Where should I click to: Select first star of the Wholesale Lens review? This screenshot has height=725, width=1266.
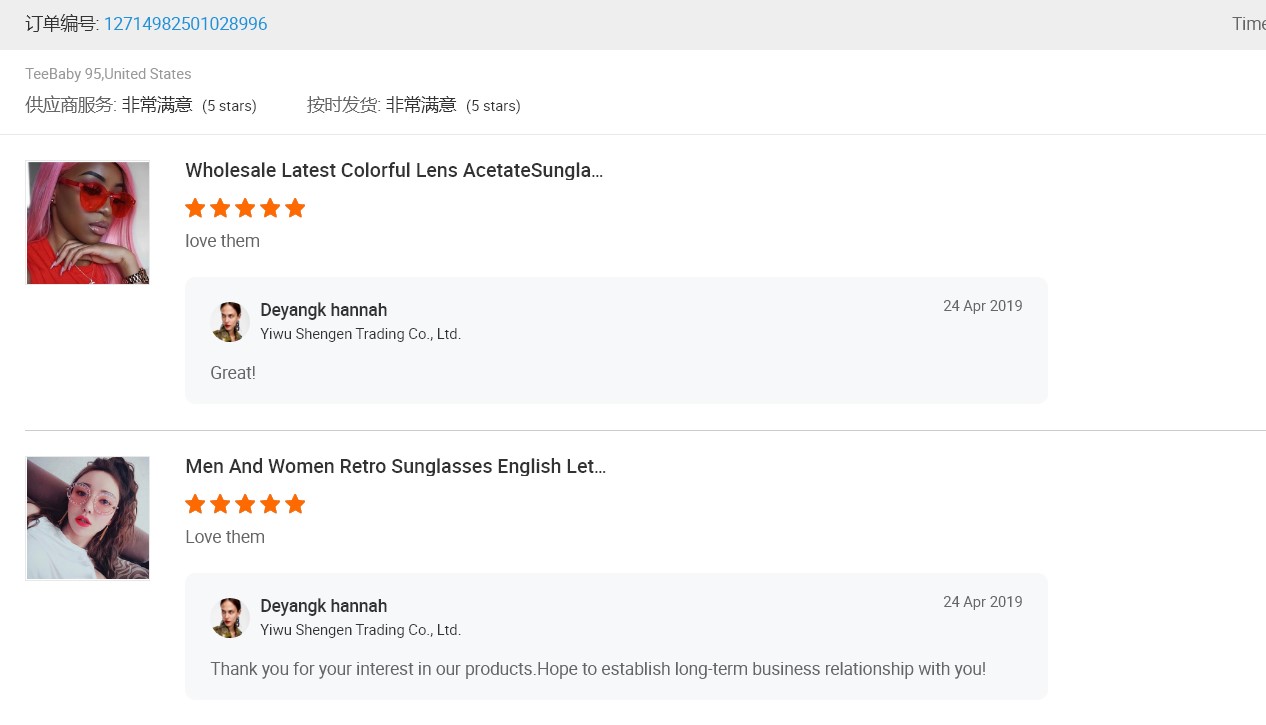(x=195, y=208)
